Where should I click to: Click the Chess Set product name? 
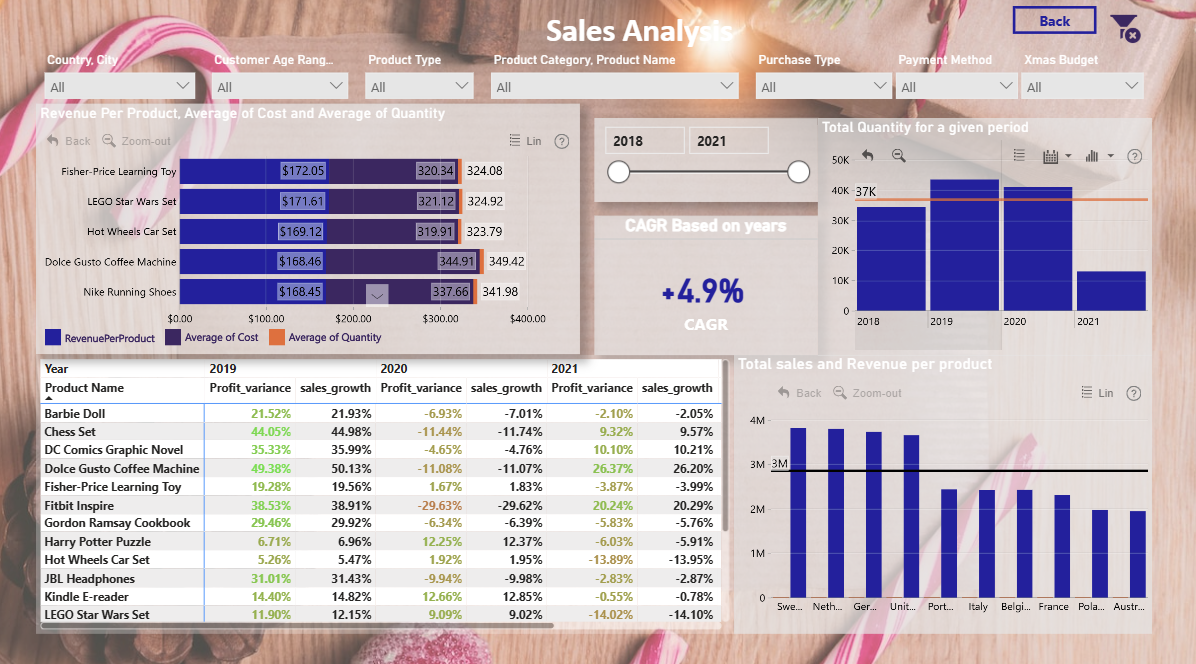point(70,431)
